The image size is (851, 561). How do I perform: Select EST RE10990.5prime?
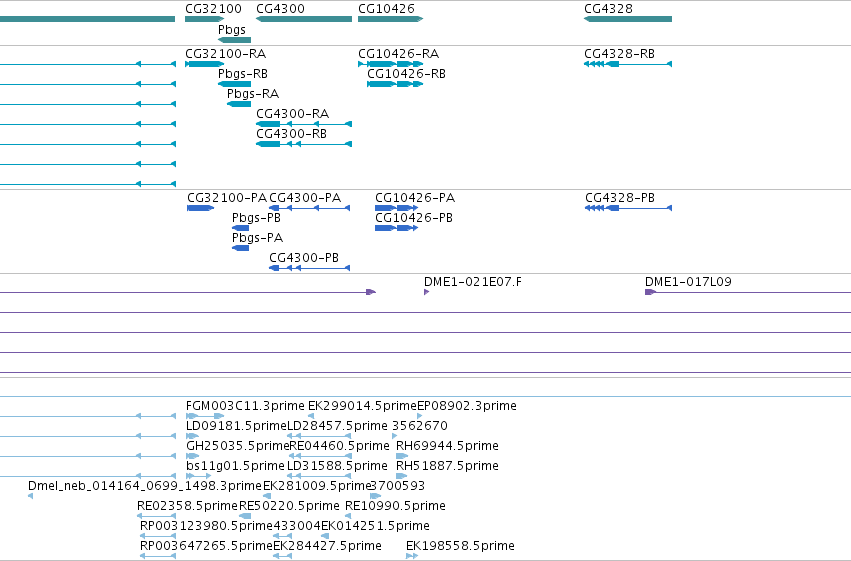pyautogui.click(x=348, y=516)
